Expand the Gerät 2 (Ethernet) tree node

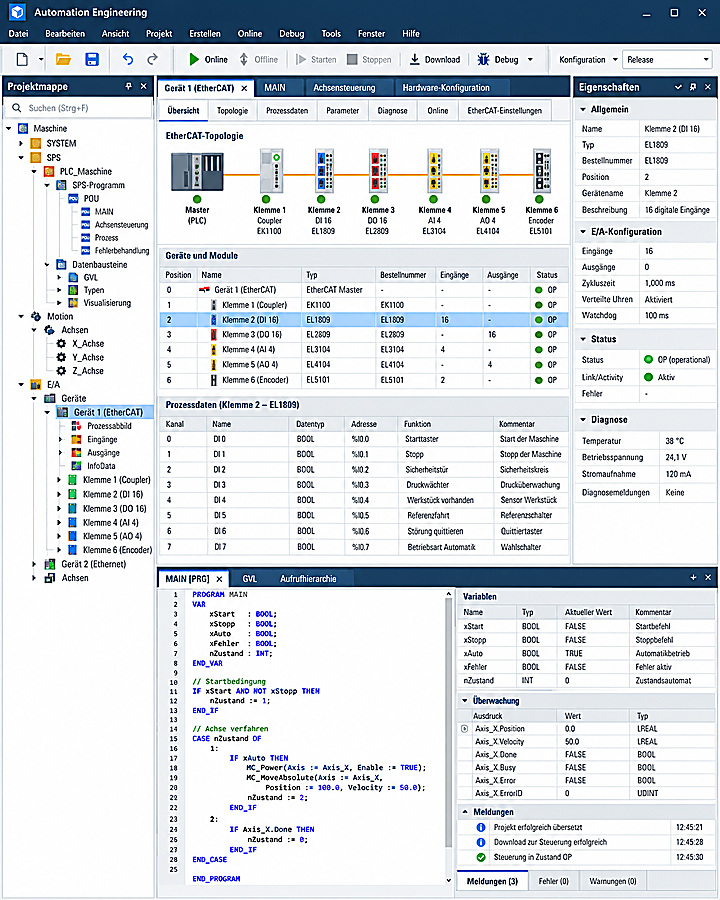(34, 564)
